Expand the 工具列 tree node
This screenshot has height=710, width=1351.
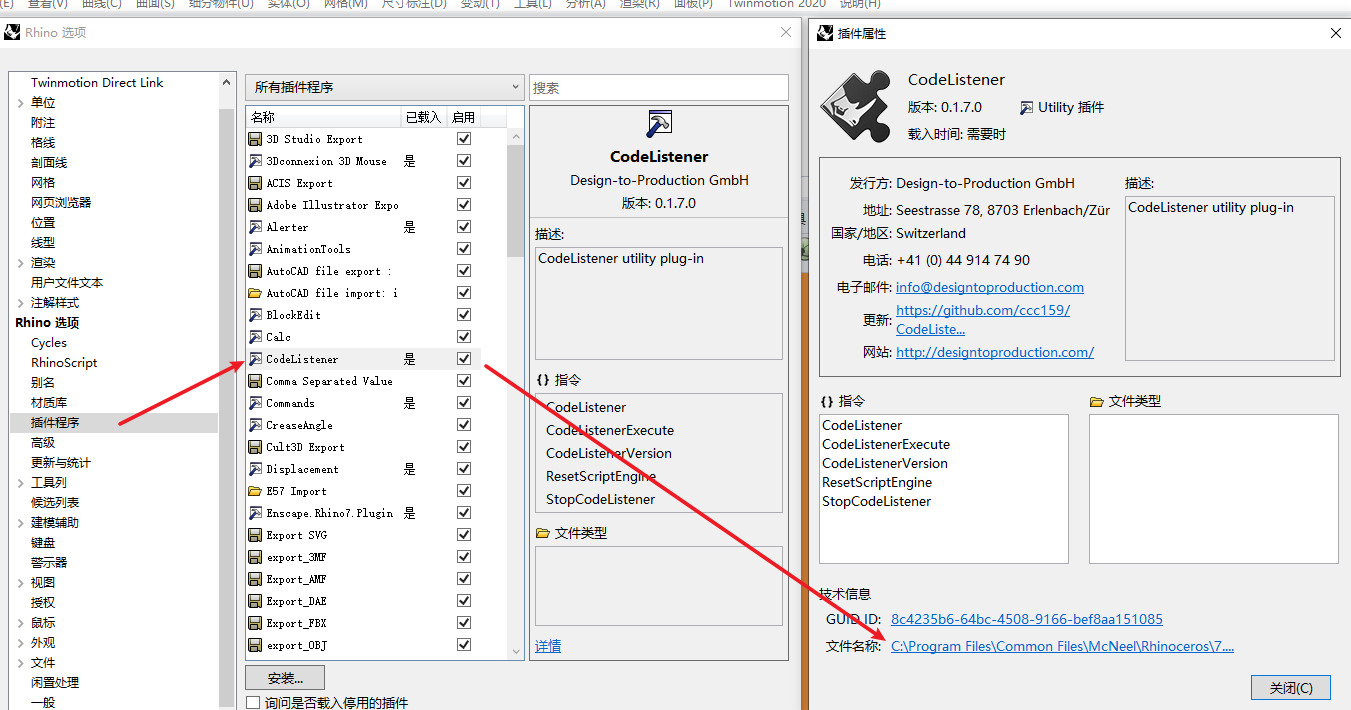[x=21, y=482]
